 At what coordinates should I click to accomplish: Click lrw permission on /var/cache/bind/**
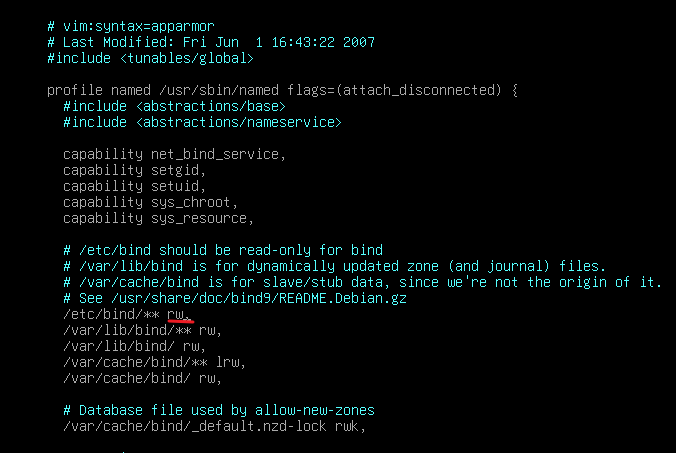(230, 362)
